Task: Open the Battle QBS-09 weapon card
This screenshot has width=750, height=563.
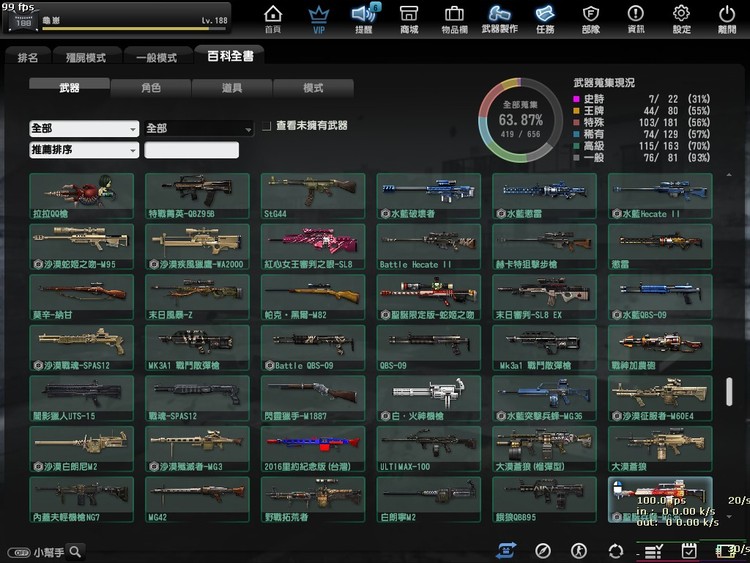Action: (313, 348)
